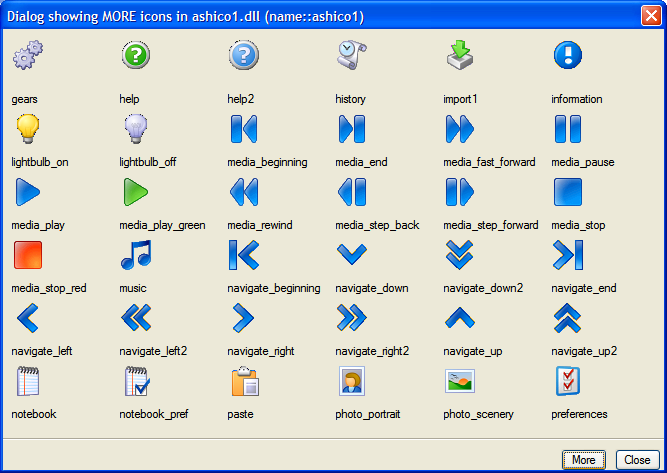
Task: Click the gears icon
Action: click(28, 56)
